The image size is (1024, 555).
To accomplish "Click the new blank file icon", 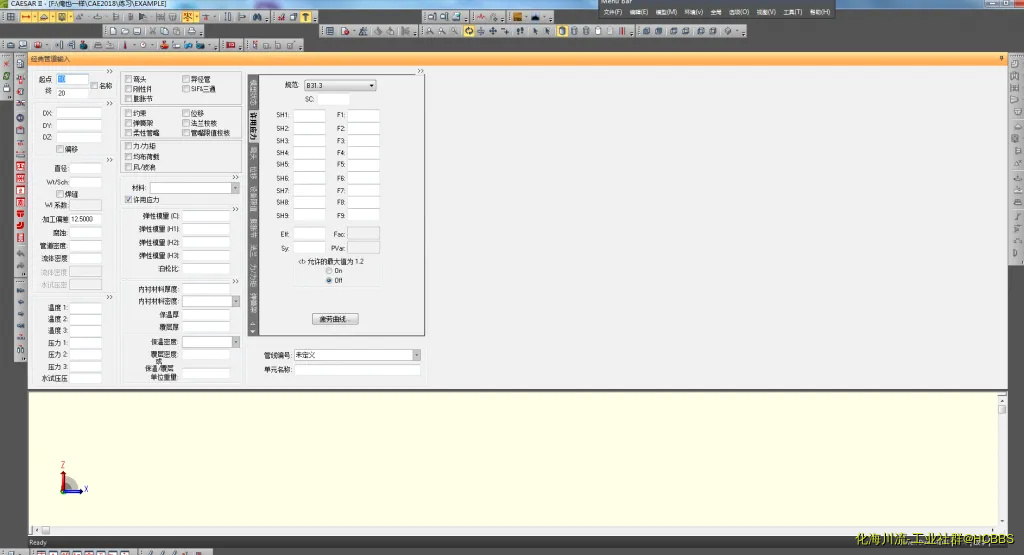I will [x=114, y=31].
